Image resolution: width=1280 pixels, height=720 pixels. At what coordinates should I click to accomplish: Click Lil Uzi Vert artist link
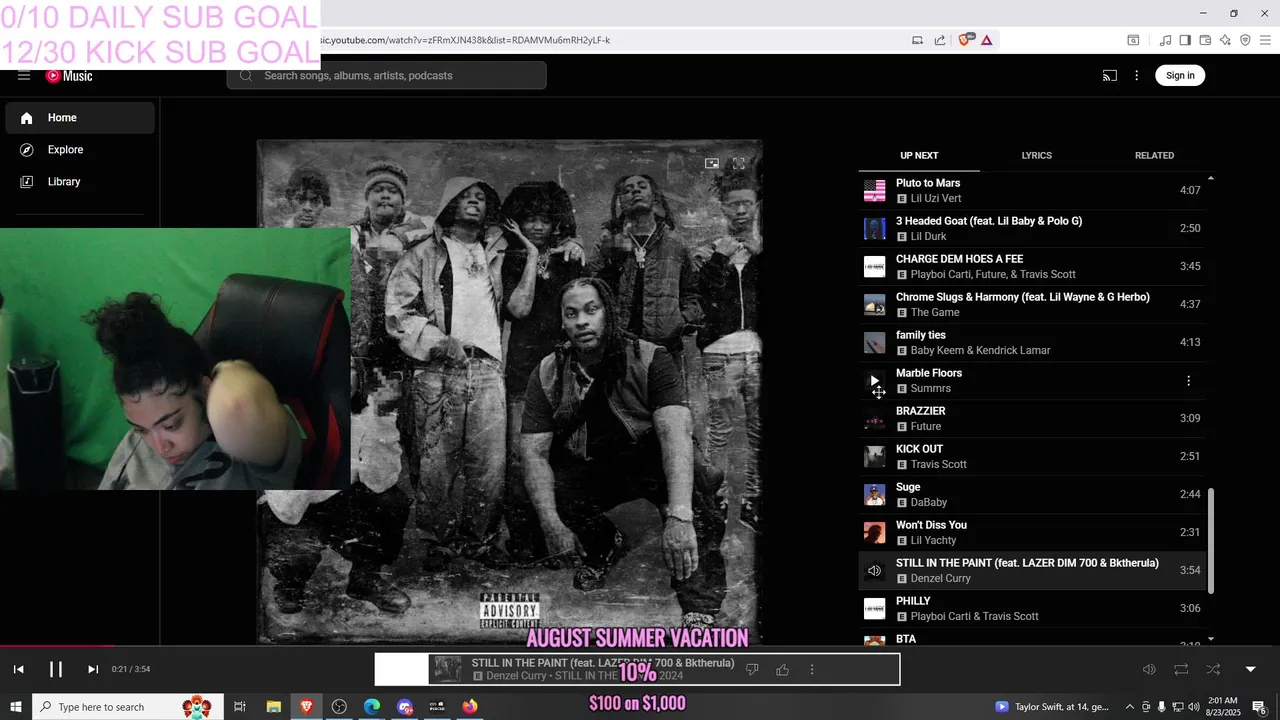(936, 199)
